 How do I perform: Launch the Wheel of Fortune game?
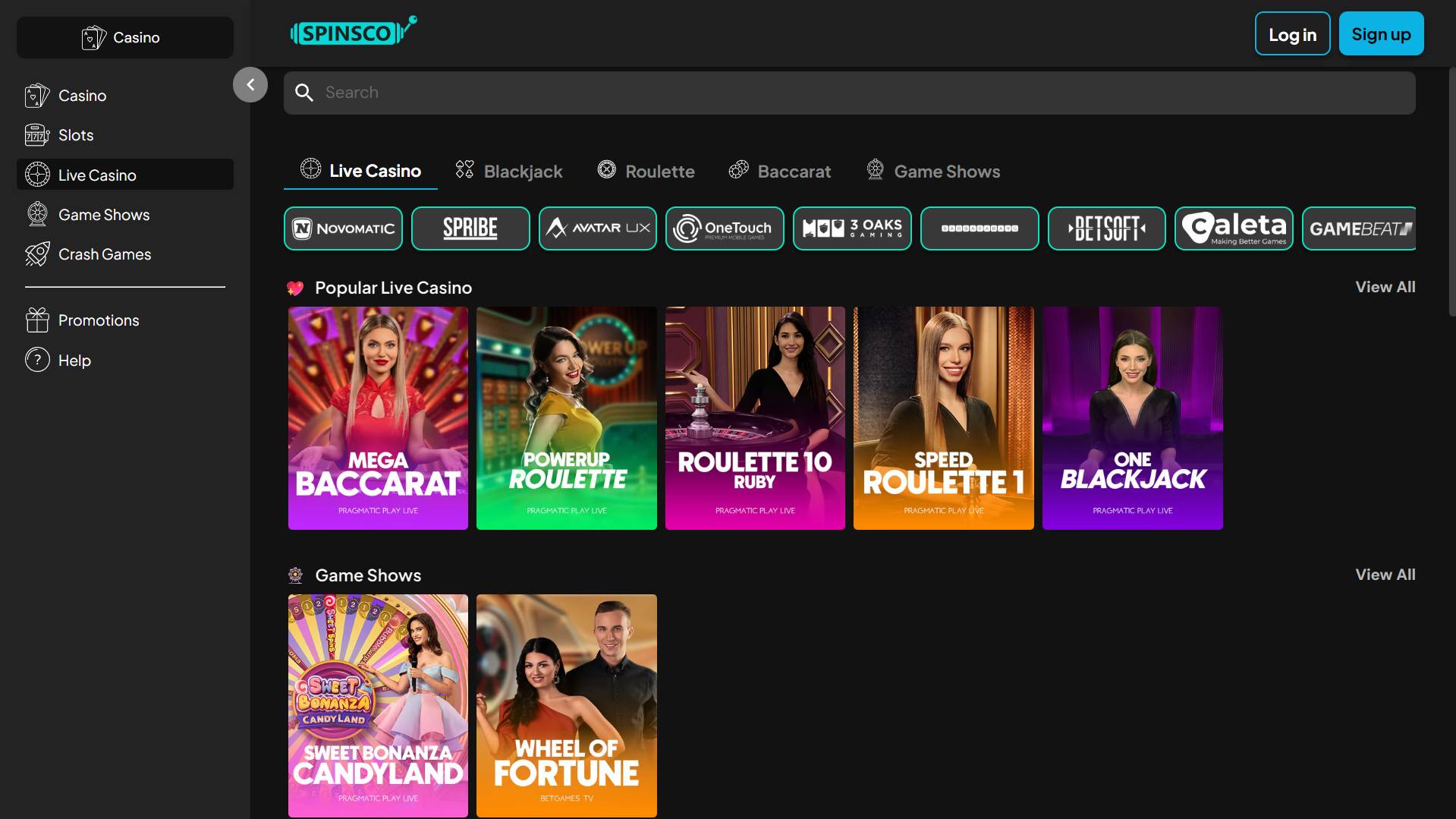566,706
